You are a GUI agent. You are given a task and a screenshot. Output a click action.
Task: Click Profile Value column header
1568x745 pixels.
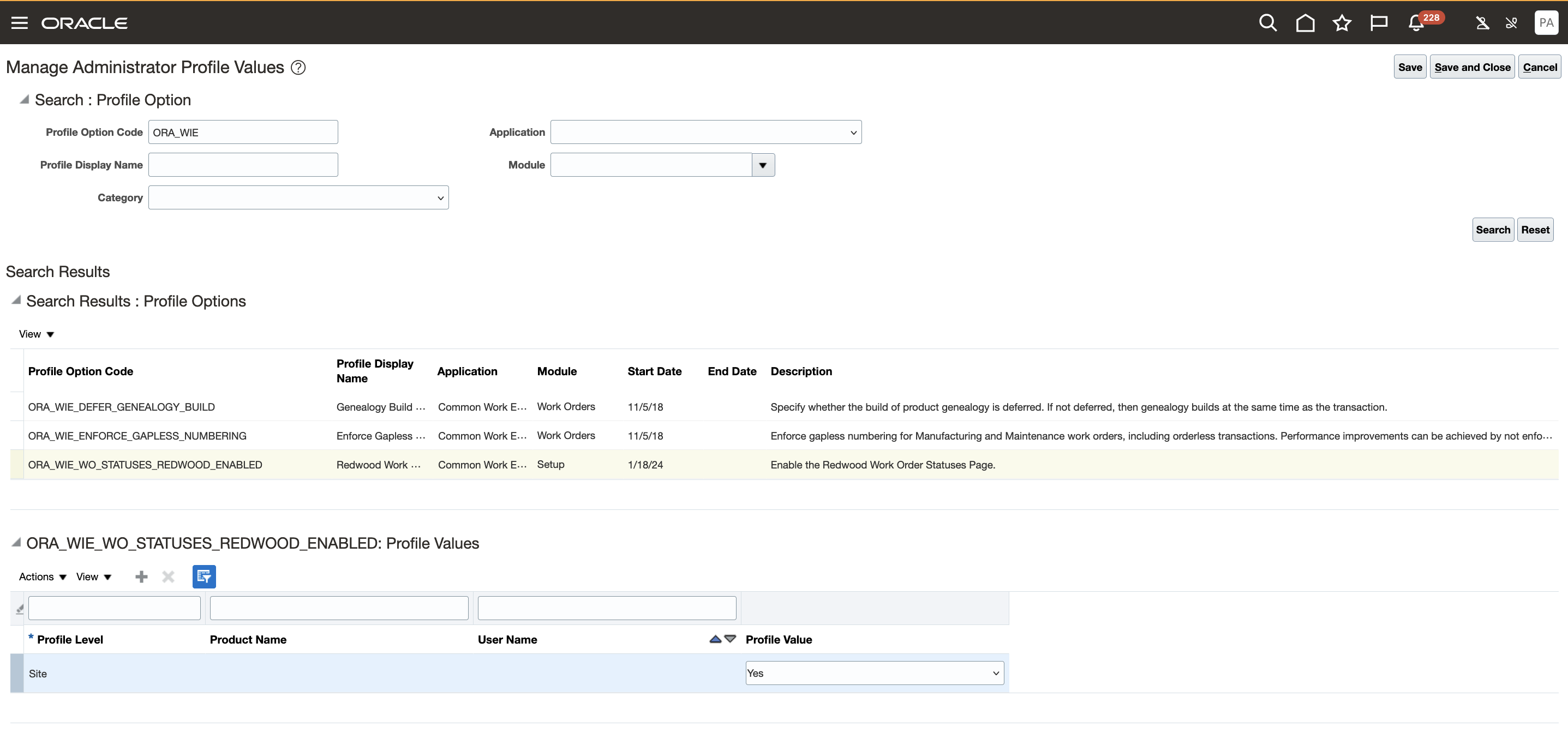tap(779, 640)
